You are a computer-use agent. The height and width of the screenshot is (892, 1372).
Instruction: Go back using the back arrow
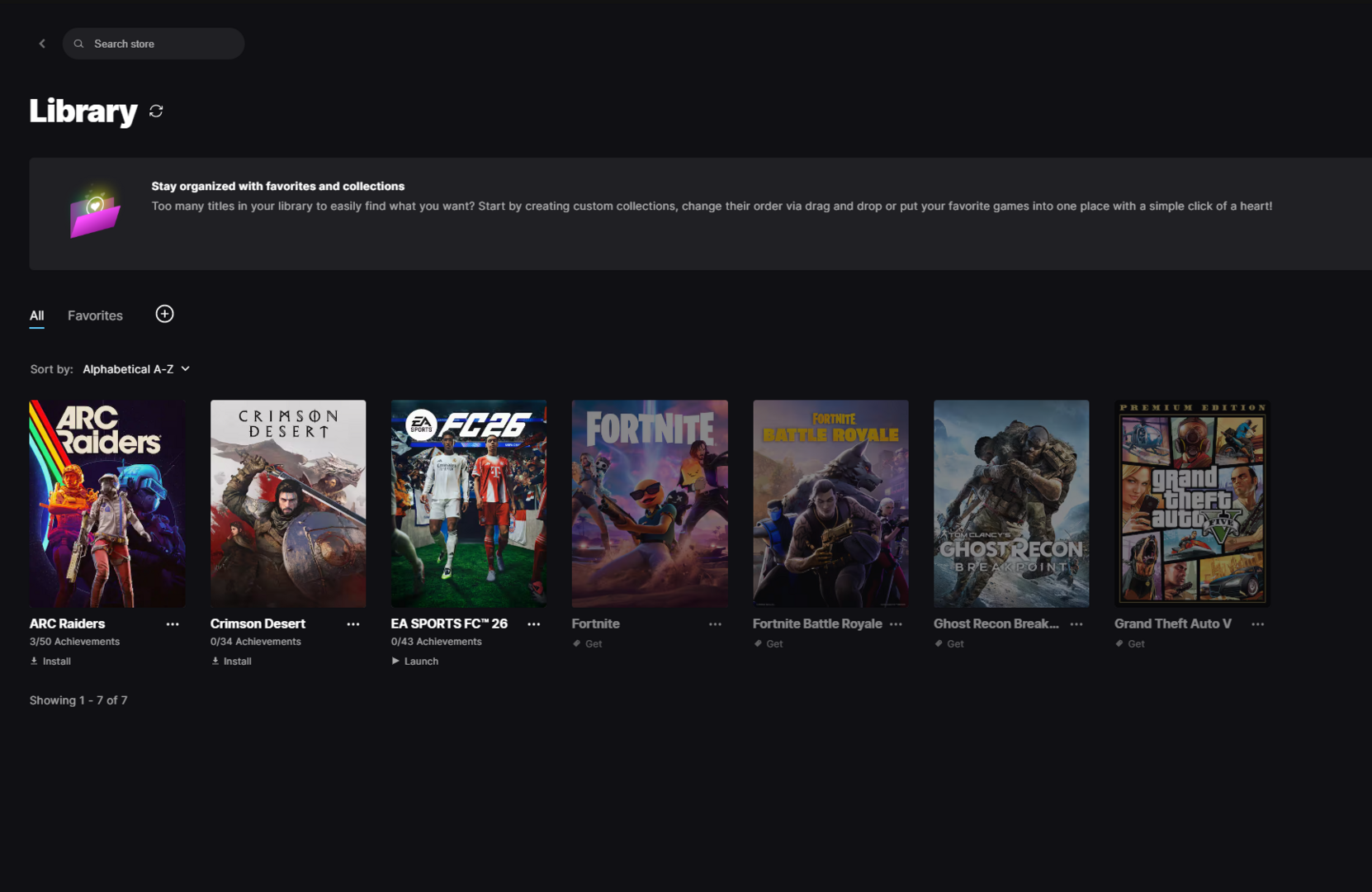(x=42, y=44)
